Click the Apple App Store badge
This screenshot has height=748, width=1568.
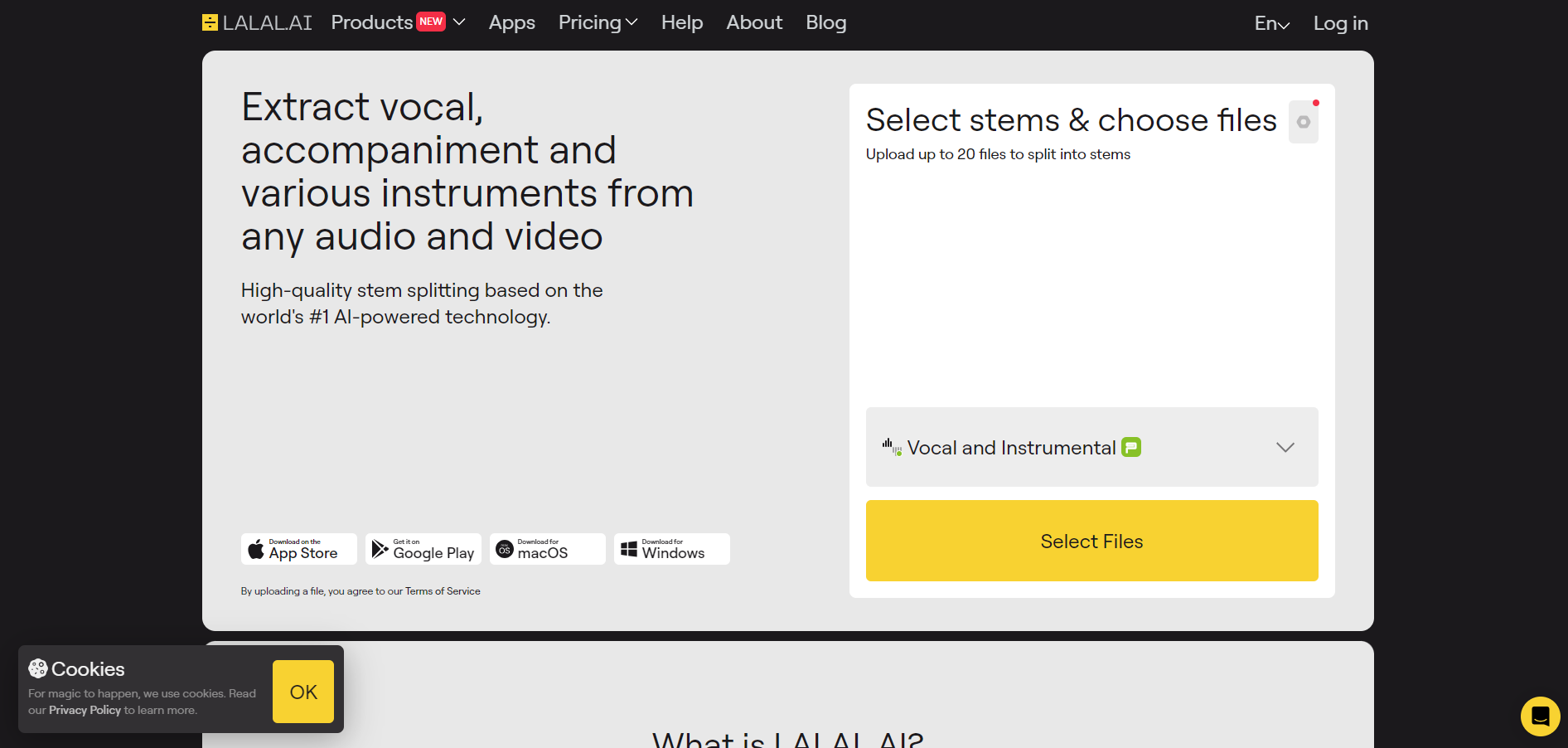(x=299, y=549)
